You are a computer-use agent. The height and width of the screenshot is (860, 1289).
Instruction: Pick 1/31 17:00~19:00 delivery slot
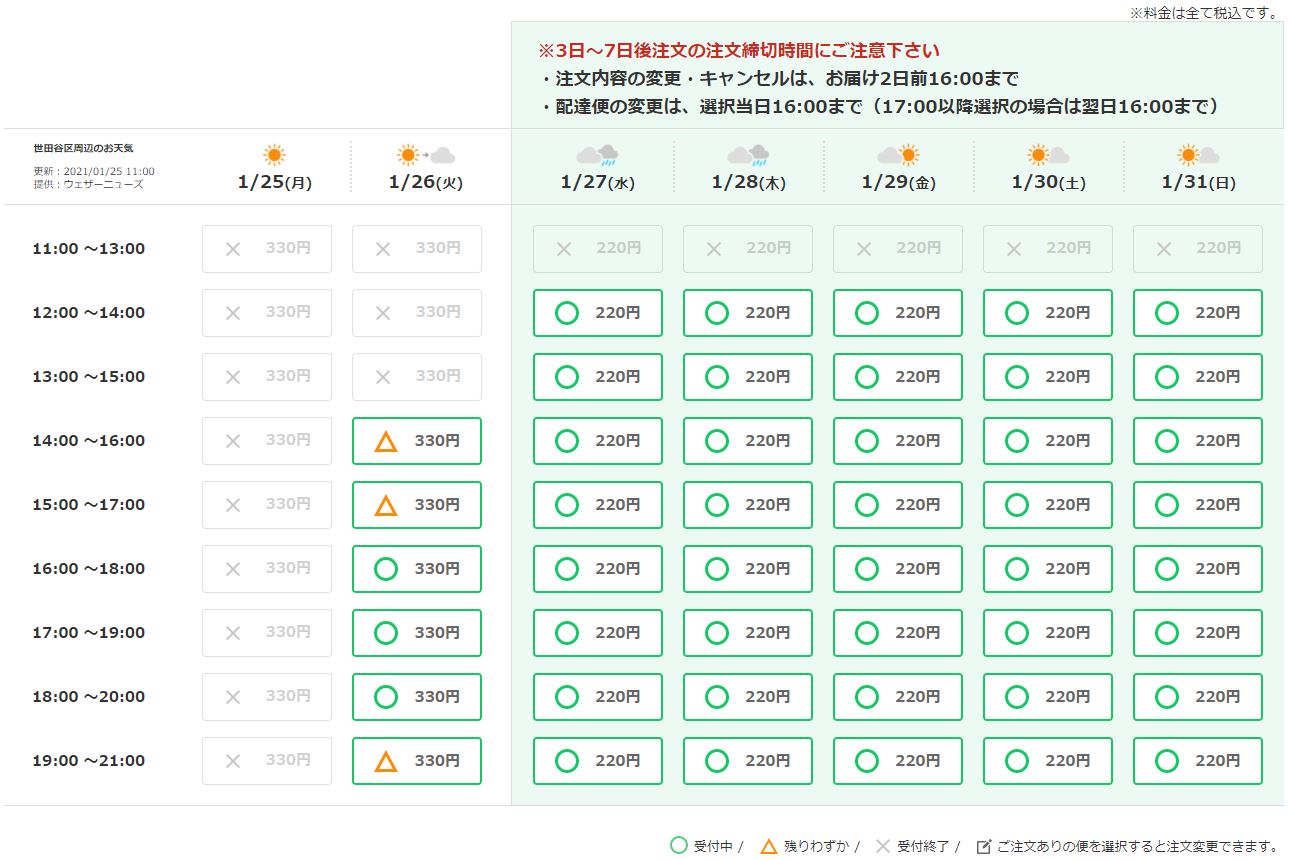click(x=1198, y=633)
